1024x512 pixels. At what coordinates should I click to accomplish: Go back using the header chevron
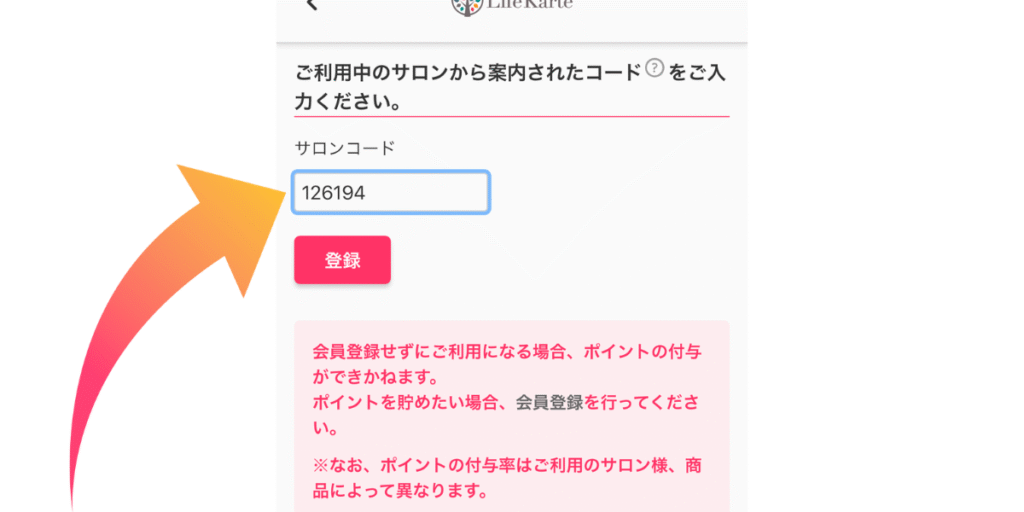click(312, 5)
